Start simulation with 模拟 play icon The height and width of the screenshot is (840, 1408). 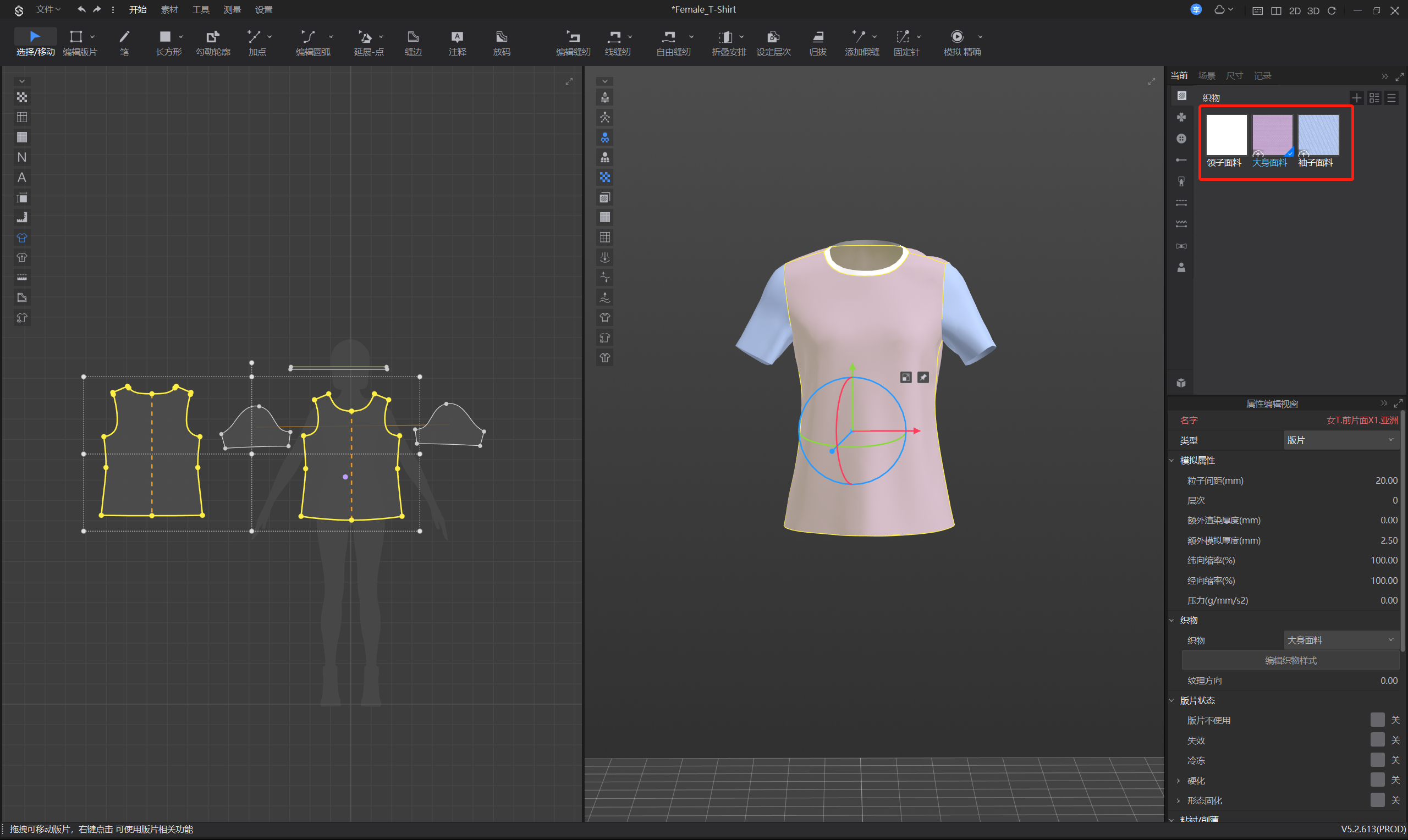coord(956,37)
